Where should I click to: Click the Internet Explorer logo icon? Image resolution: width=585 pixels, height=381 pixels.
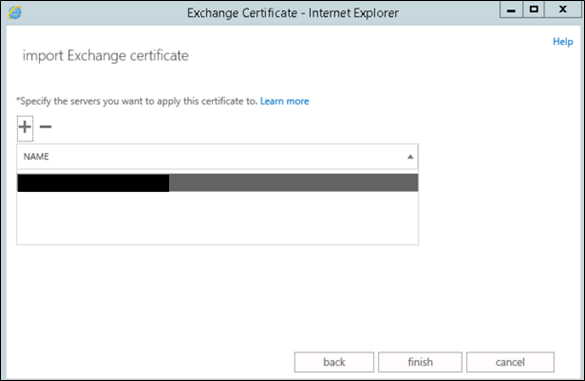[15, 12]
